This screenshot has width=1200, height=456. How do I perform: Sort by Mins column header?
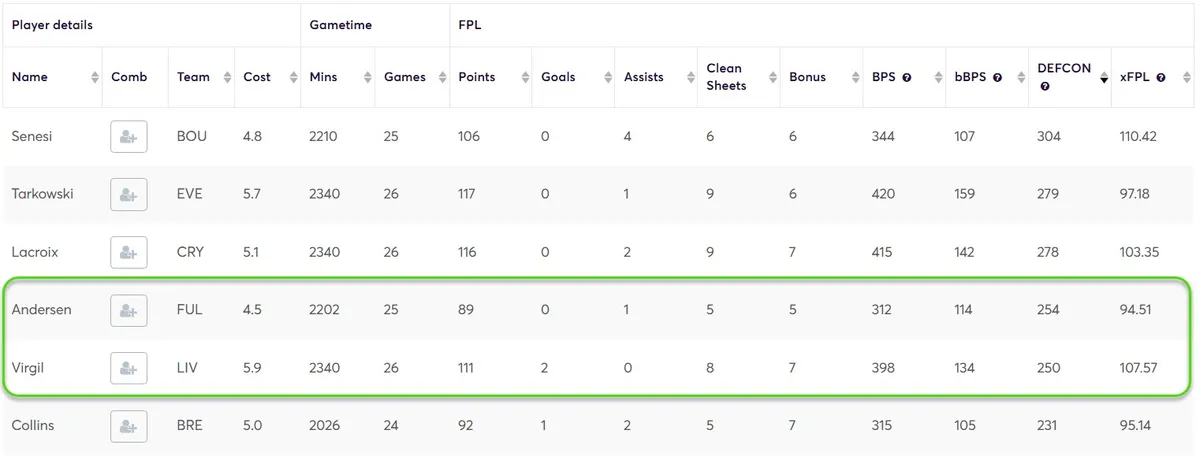click(x=324, y=77)
